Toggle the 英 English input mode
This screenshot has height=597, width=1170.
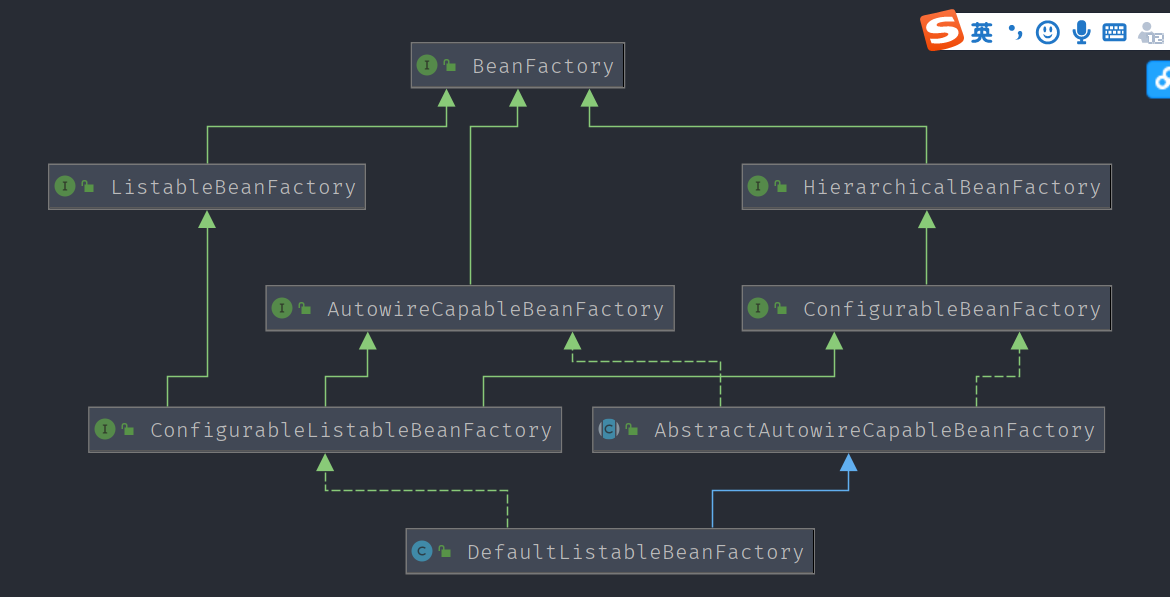coord(982,33)
